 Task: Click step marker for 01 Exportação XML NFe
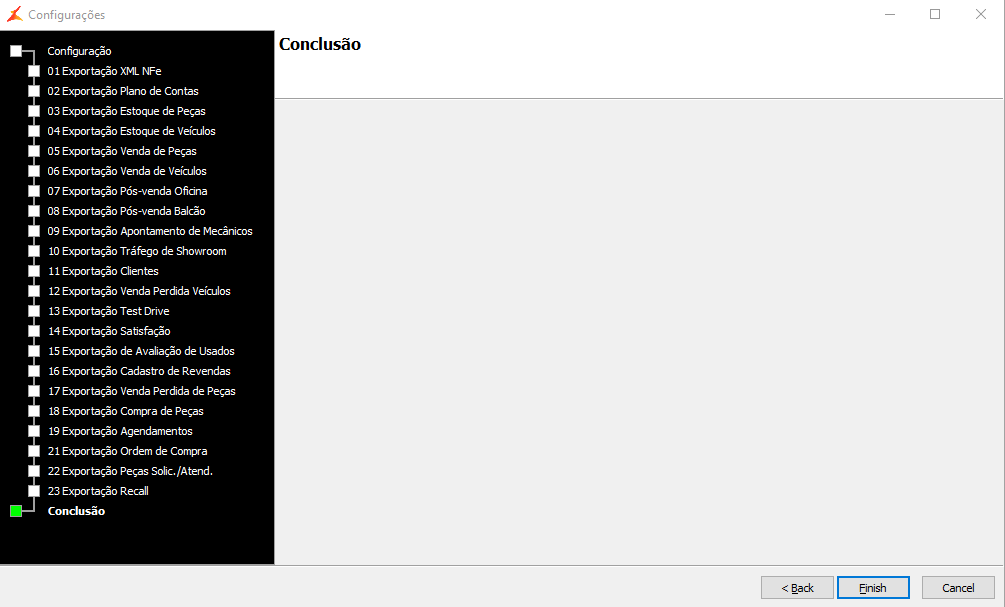pos(34,71)
